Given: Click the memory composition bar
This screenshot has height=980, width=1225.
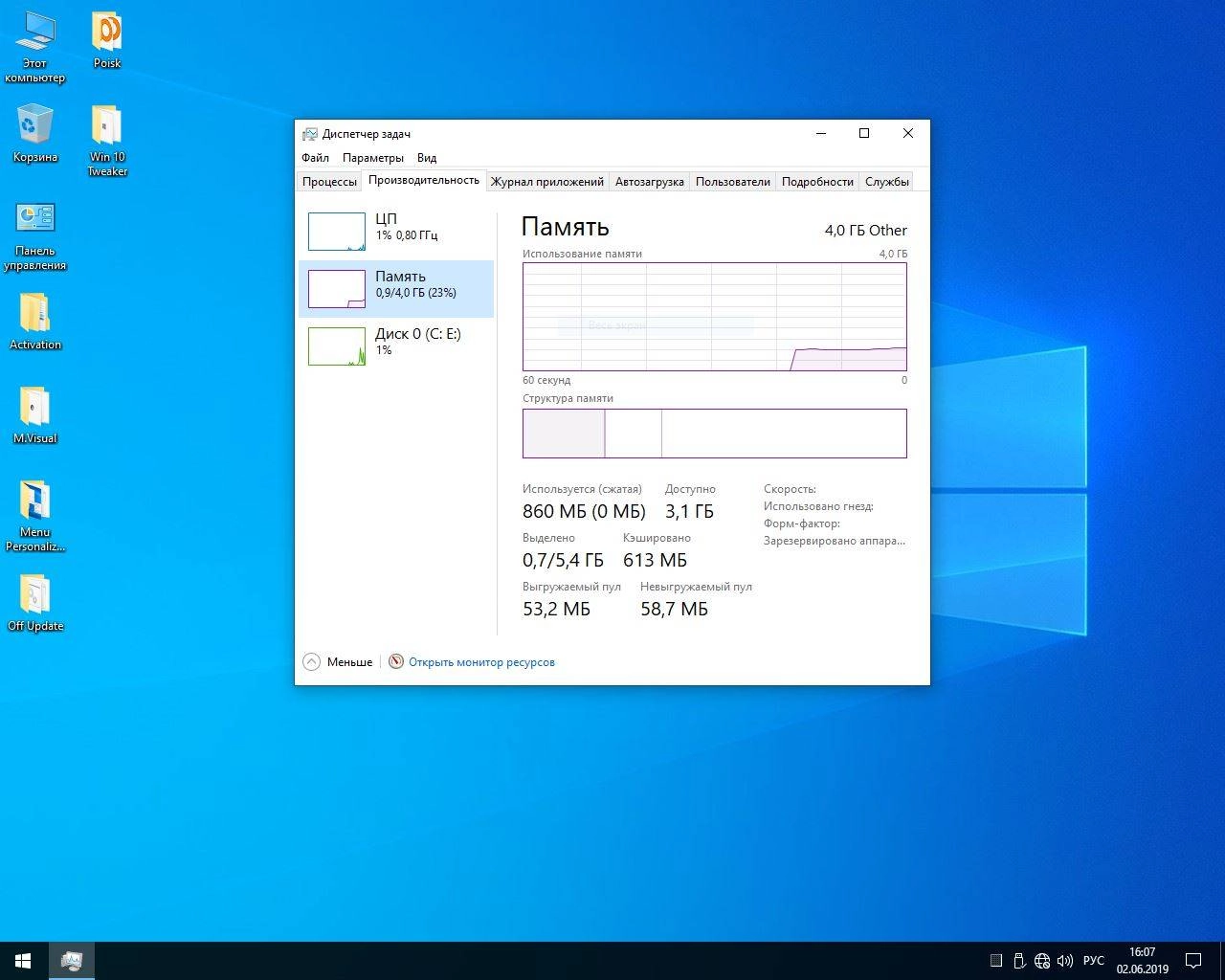Looking at the screenshot, I should 715,434.
